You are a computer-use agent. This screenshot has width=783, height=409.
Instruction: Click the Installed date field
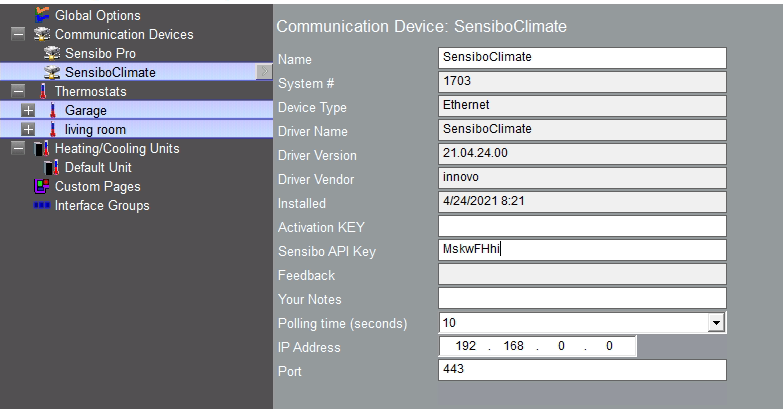pos(582,202)
